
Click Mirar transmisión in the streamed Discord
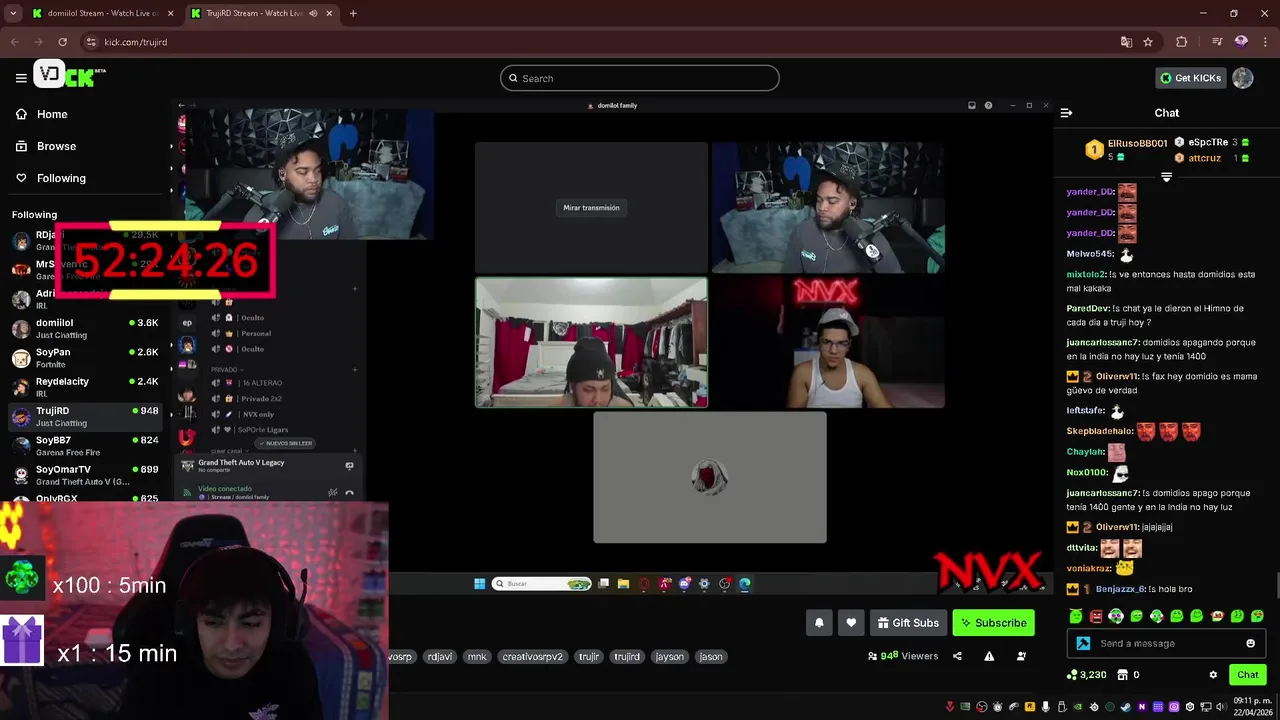tap(591, 208)
